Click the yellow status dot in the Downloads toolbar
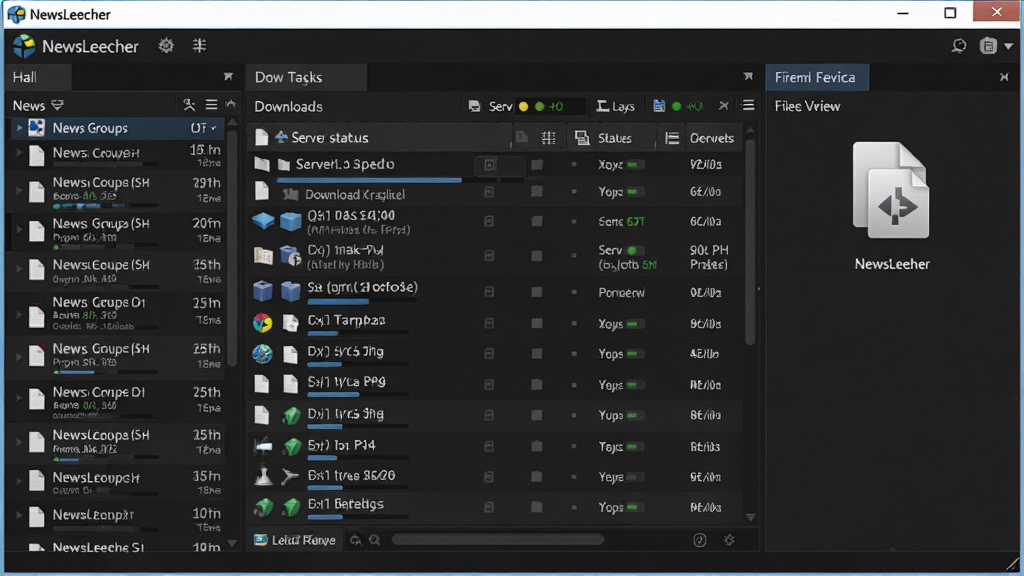This screenshot has height=576, width=1024. point(523,106)
